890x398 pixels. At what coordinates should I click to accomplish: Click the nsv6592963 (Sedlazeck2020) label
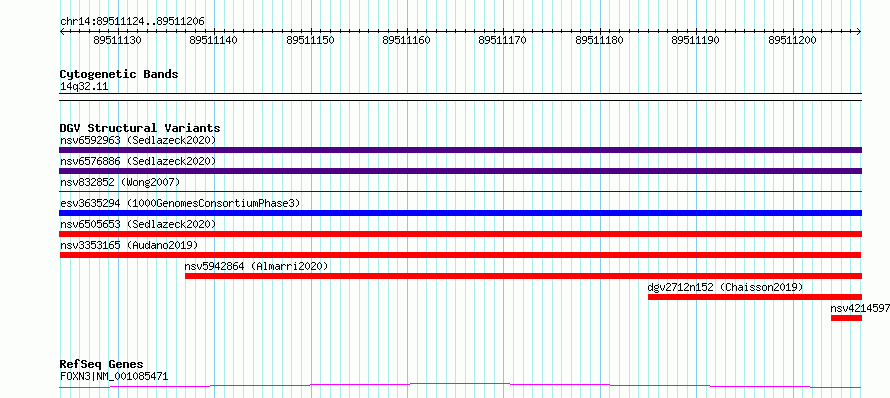[x=138, y=140]
